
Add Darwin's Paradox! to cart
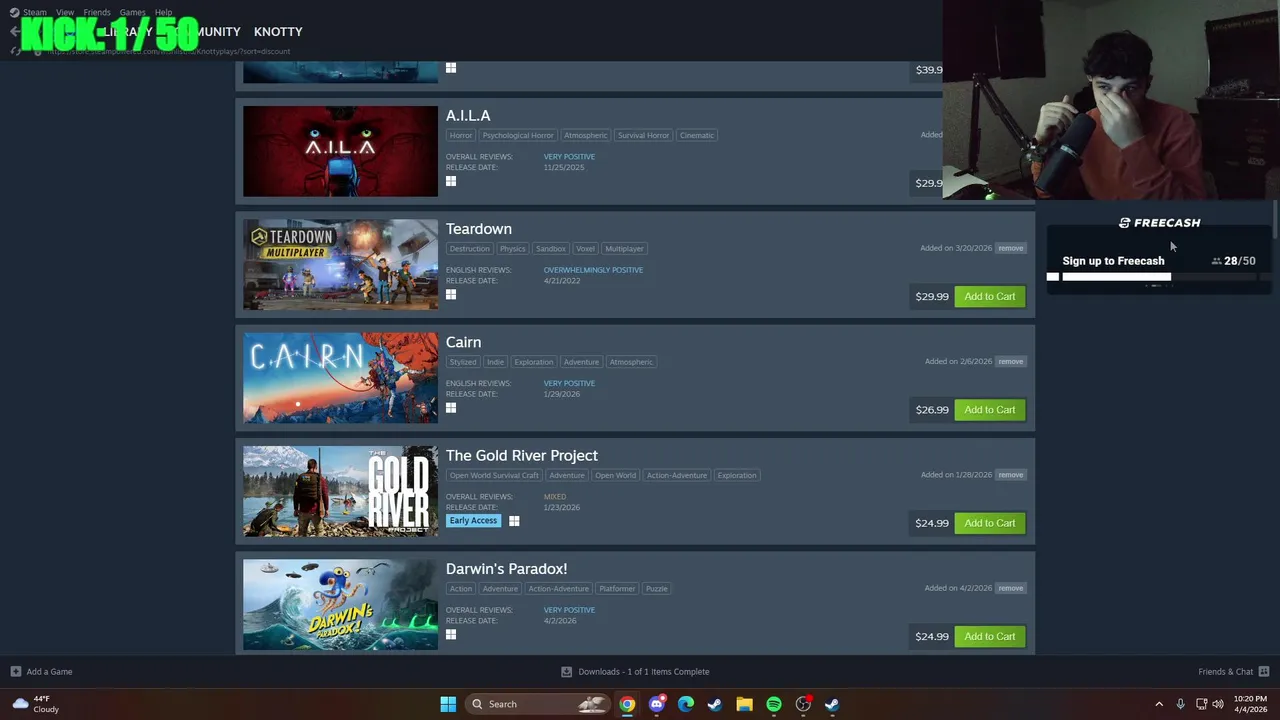(x=990, y=636)
